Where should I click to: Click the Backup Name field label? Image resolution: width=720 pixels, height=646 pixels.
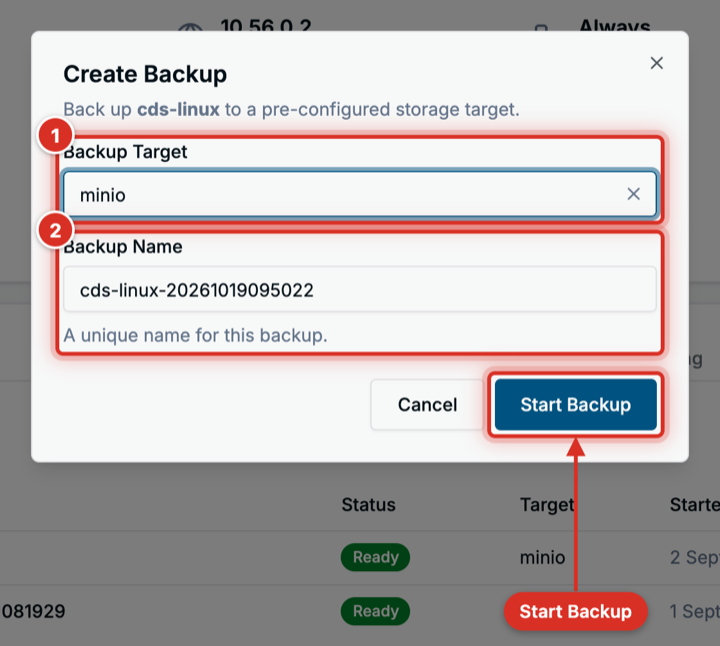point(123,247)
